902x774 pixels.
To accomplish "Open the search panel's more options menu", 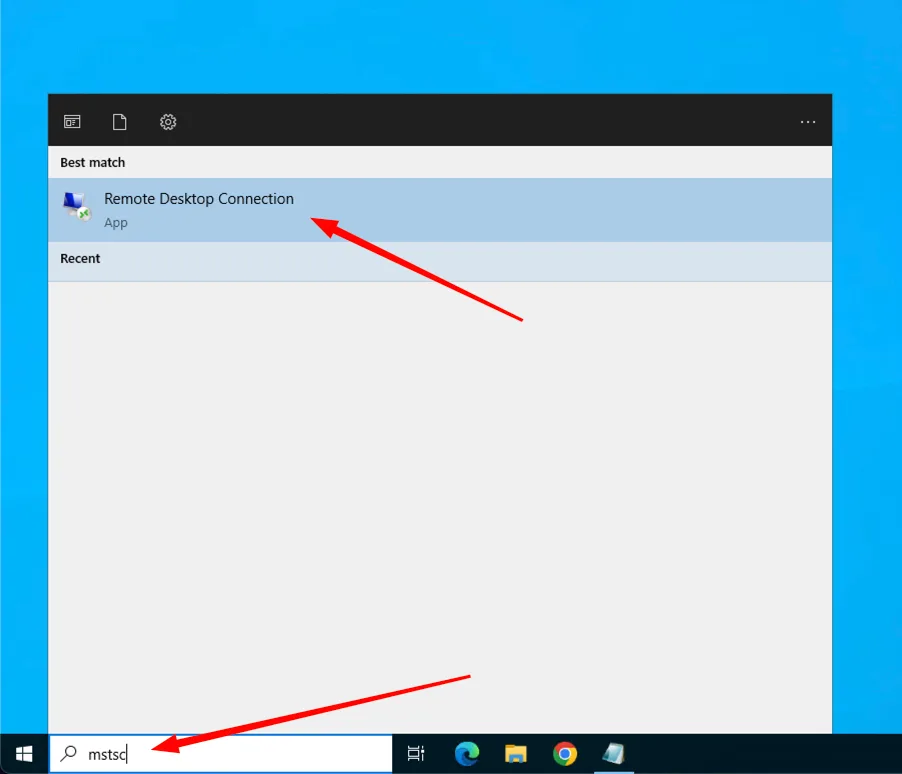I will click(808, 122).
